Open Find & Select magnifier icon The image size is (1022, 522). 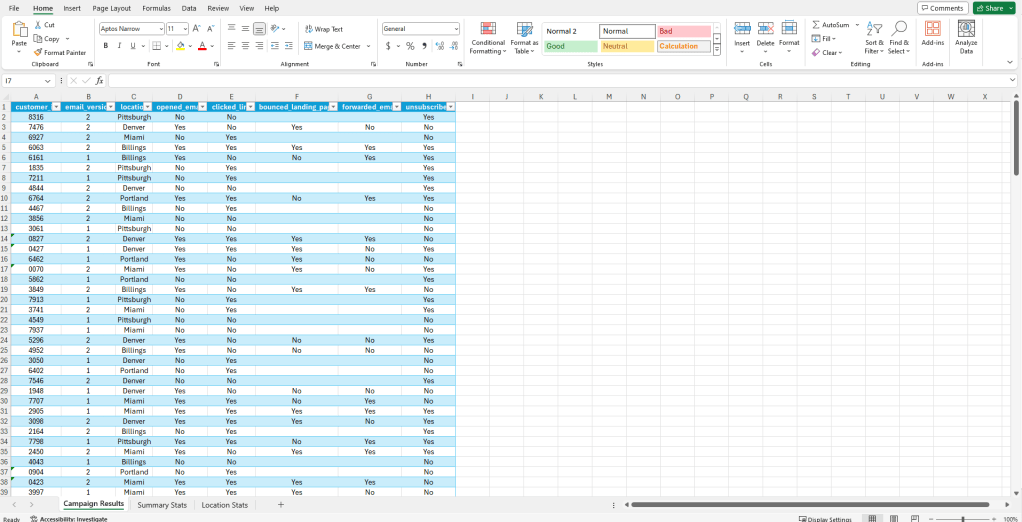pos(899,29)
